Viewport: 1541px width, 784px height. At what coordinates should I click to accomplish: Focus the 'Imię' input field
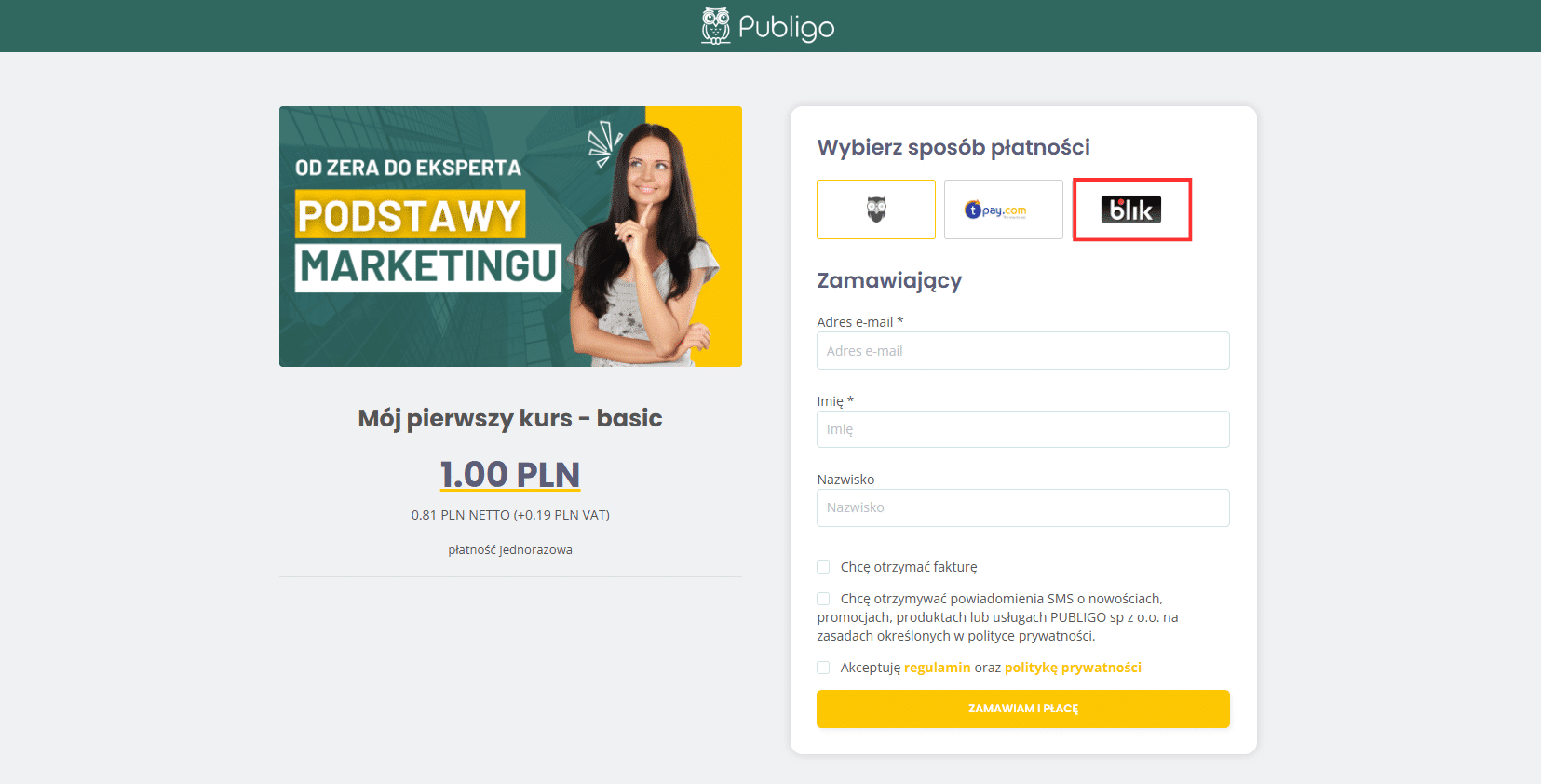click(x=1023, y=429)
